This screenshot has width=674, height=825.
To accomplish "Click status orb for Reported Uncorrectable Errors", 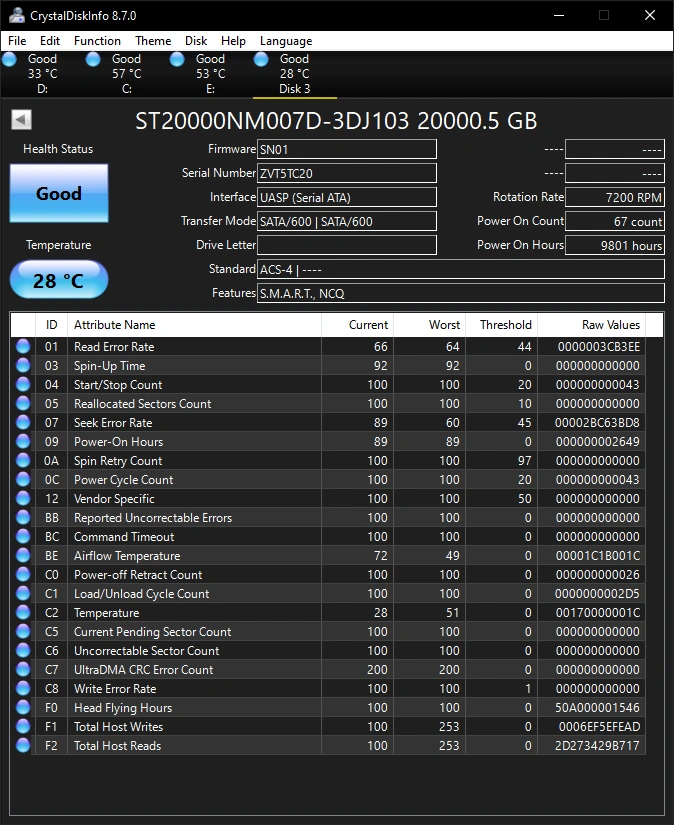I will 23,517.
